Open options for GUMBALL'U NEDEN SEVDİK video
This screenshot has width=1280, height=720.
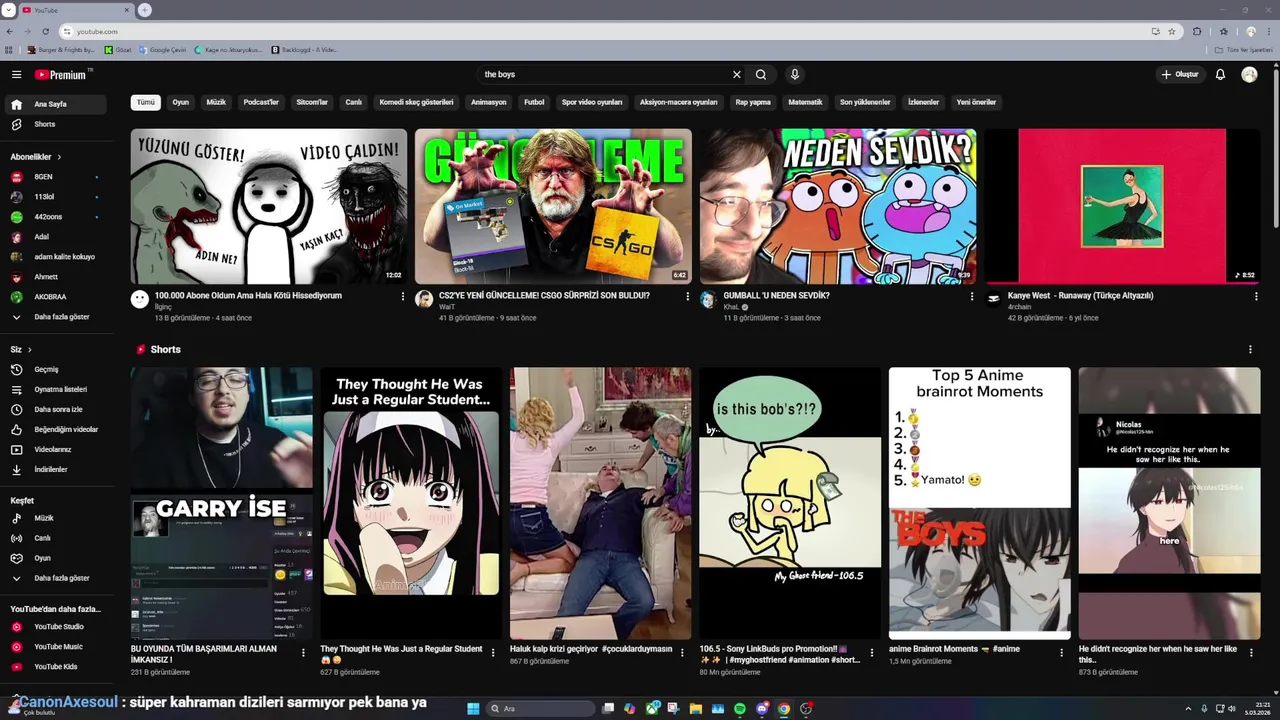click(972, 297)
